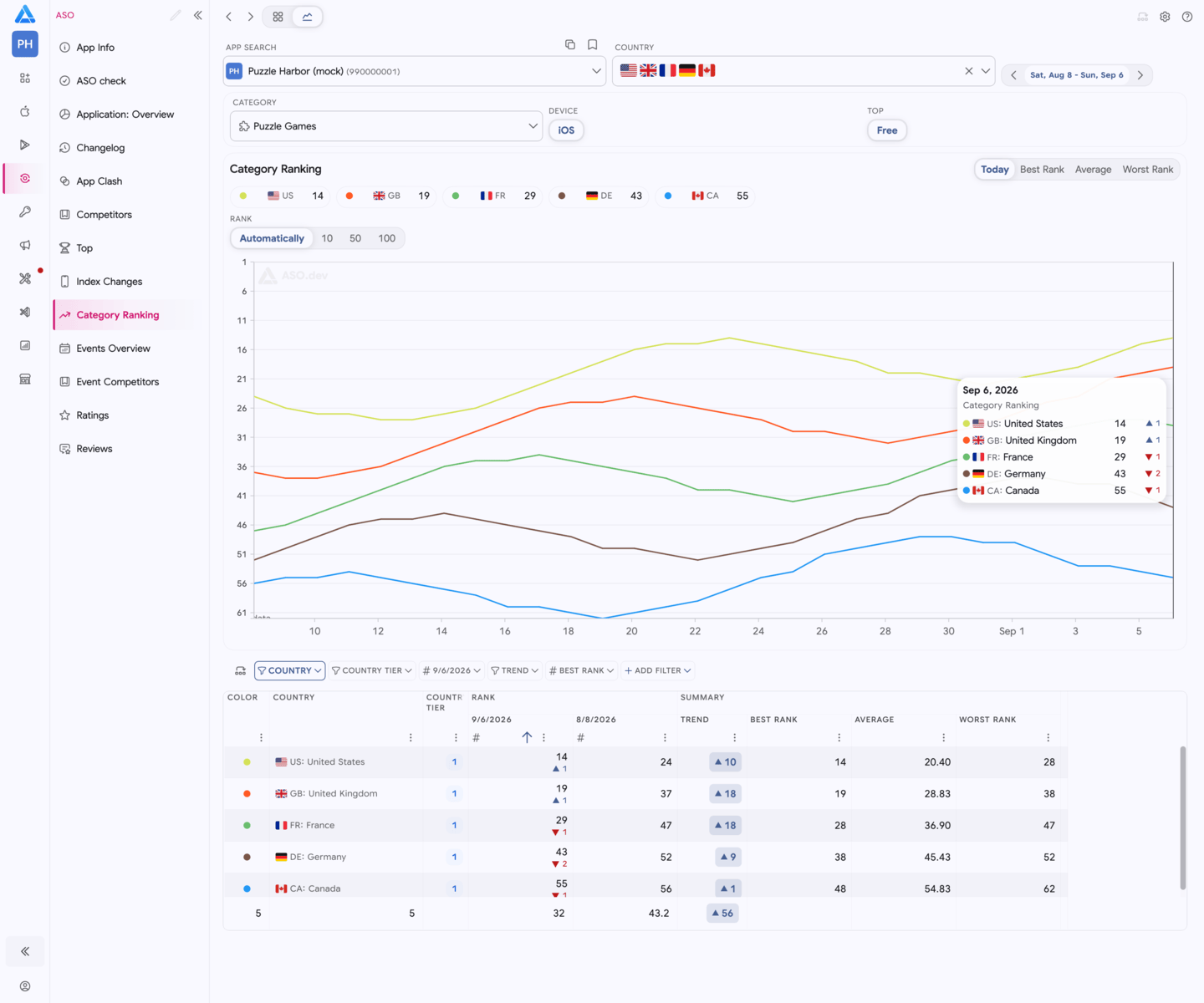Select the Worst Rank tab

[x=1147, y=170]
